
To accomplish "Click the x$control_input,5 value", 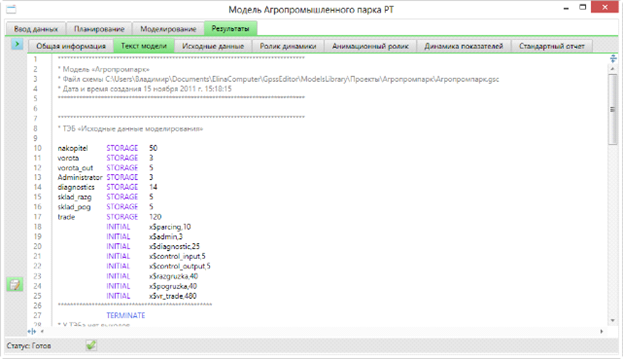I will point(177,257).
